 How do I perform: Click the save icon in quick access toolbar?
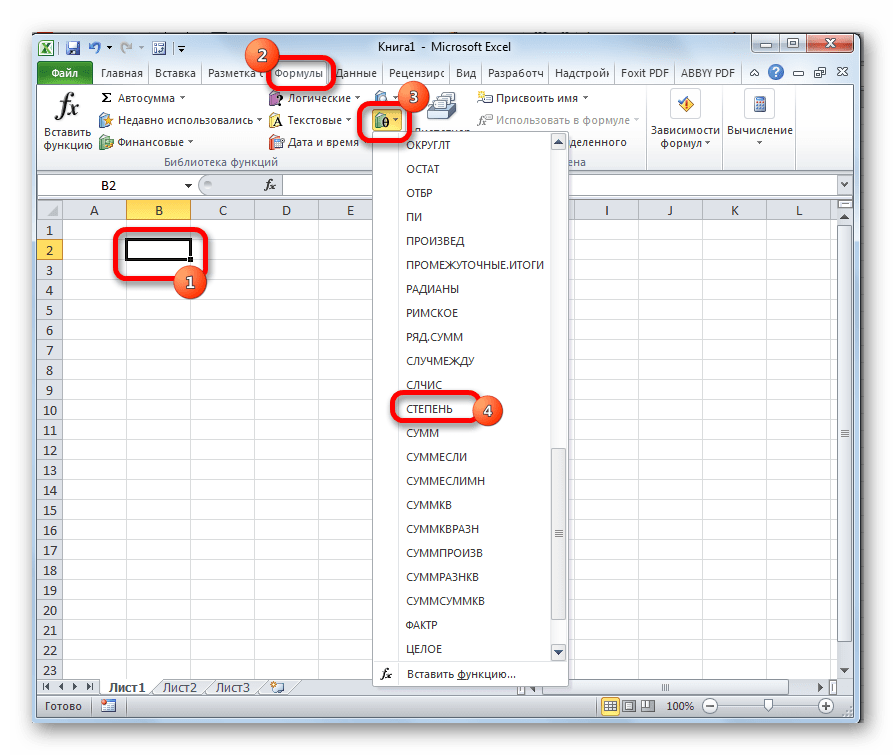73,47
